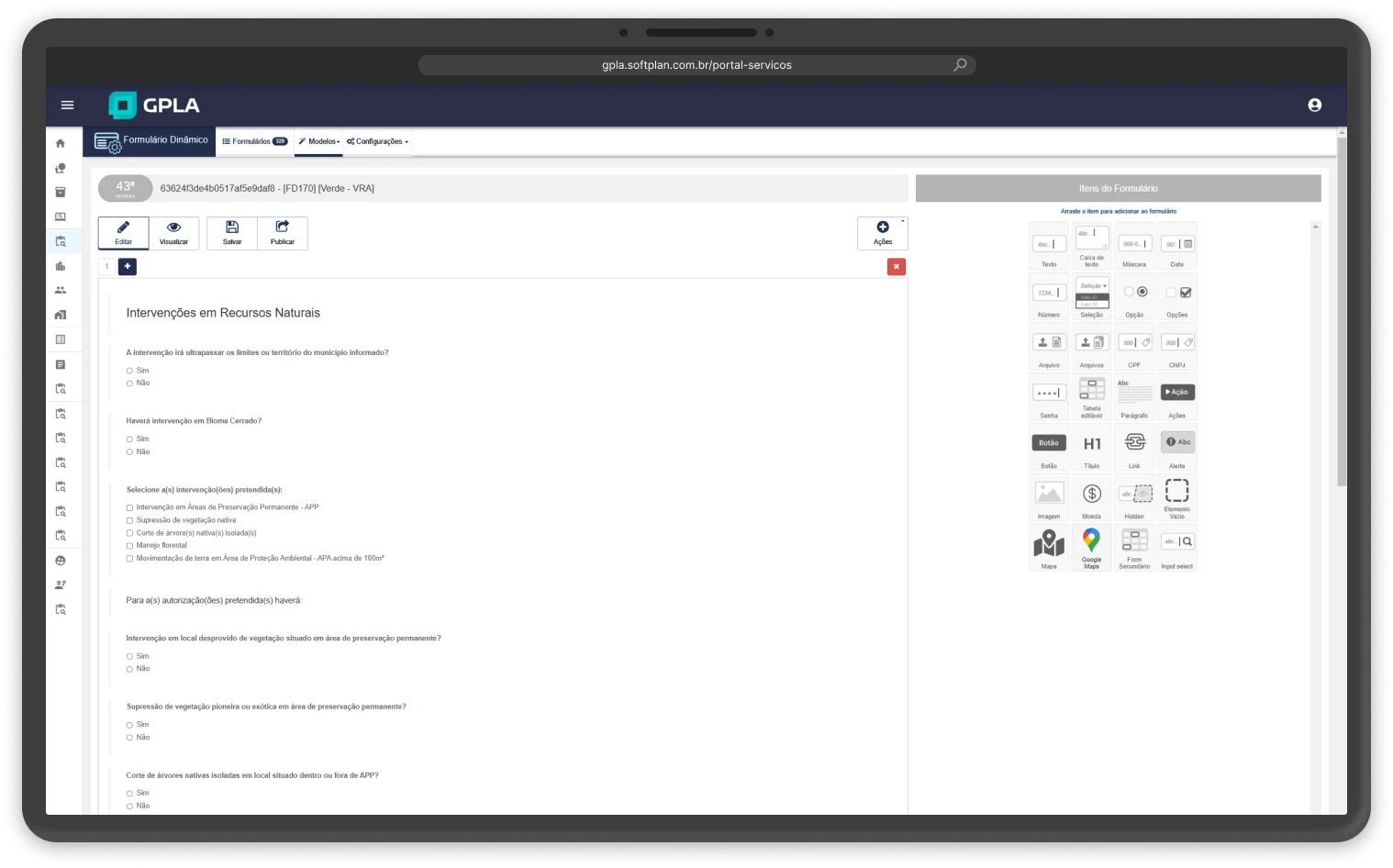Screen dimensions: 1393x868
Task: Select the Google Maps form item
Action: [x=1091, y=548]
